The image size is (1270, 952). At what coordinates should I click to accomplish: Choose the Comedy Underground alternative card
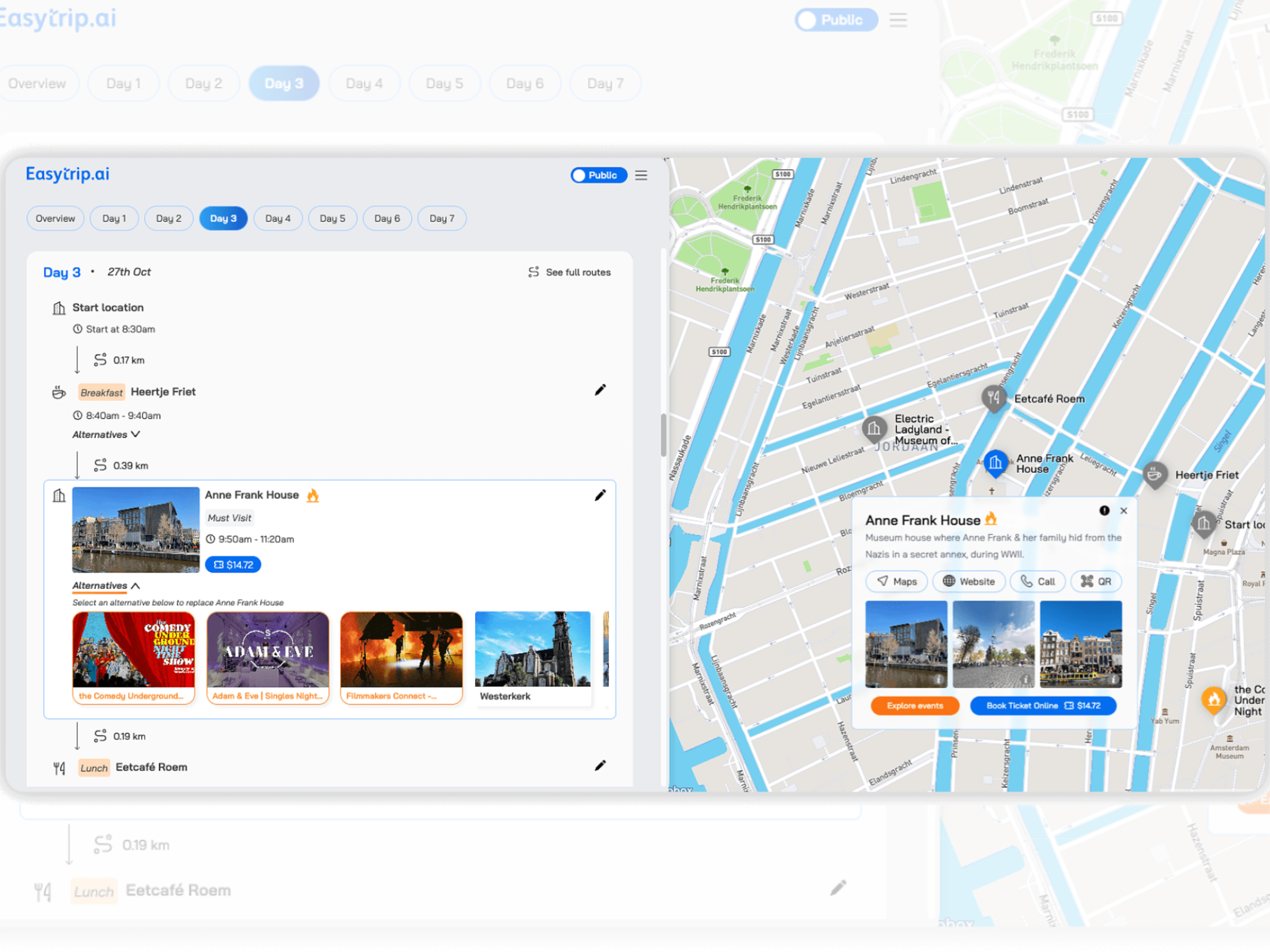(134, 658)
